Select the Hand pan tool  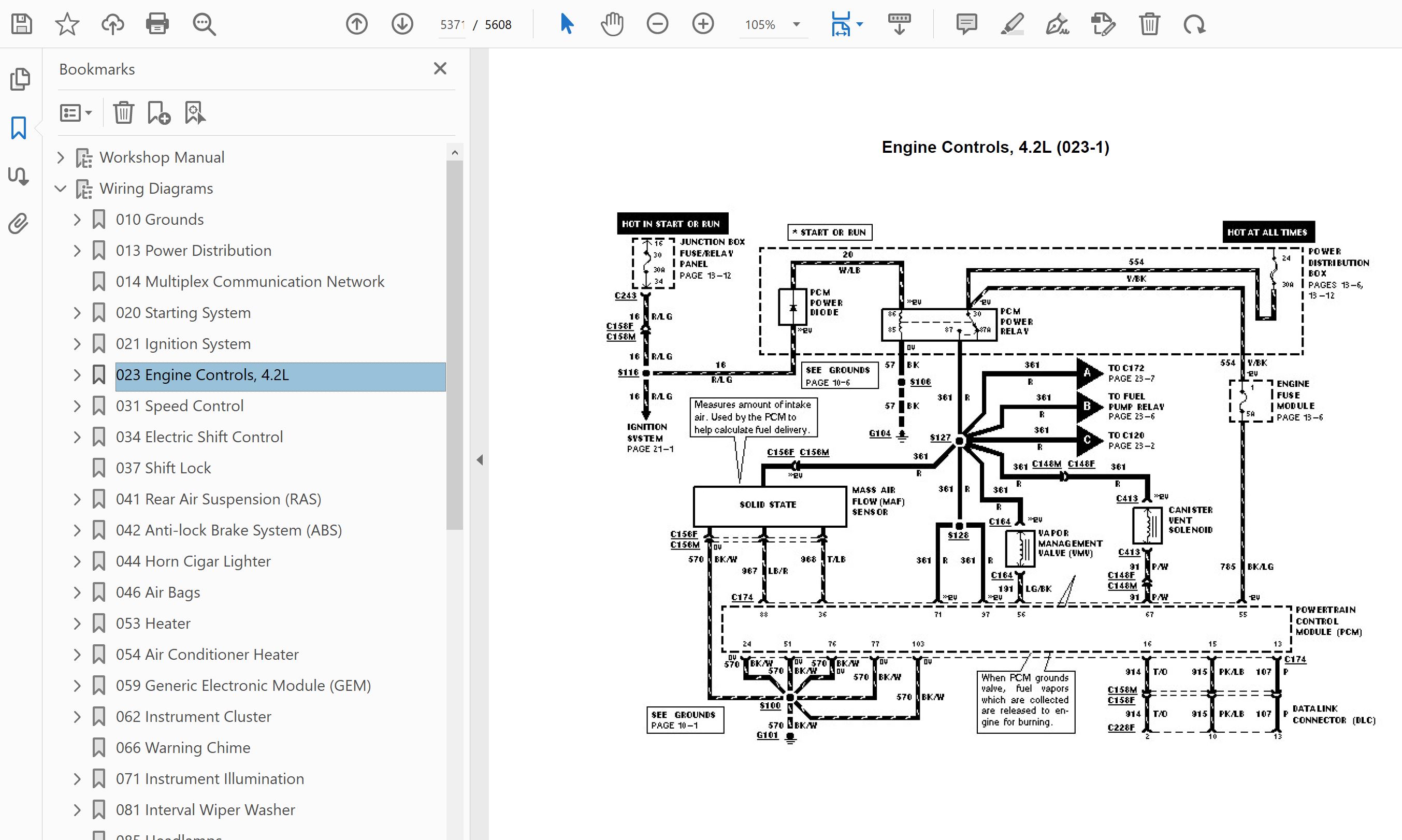click(611, 24)
